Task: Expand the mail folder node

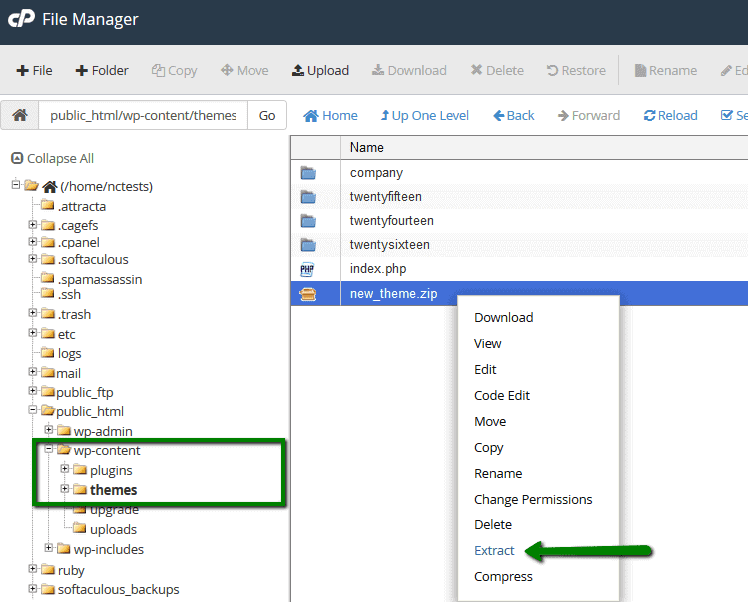Action: 33,373
